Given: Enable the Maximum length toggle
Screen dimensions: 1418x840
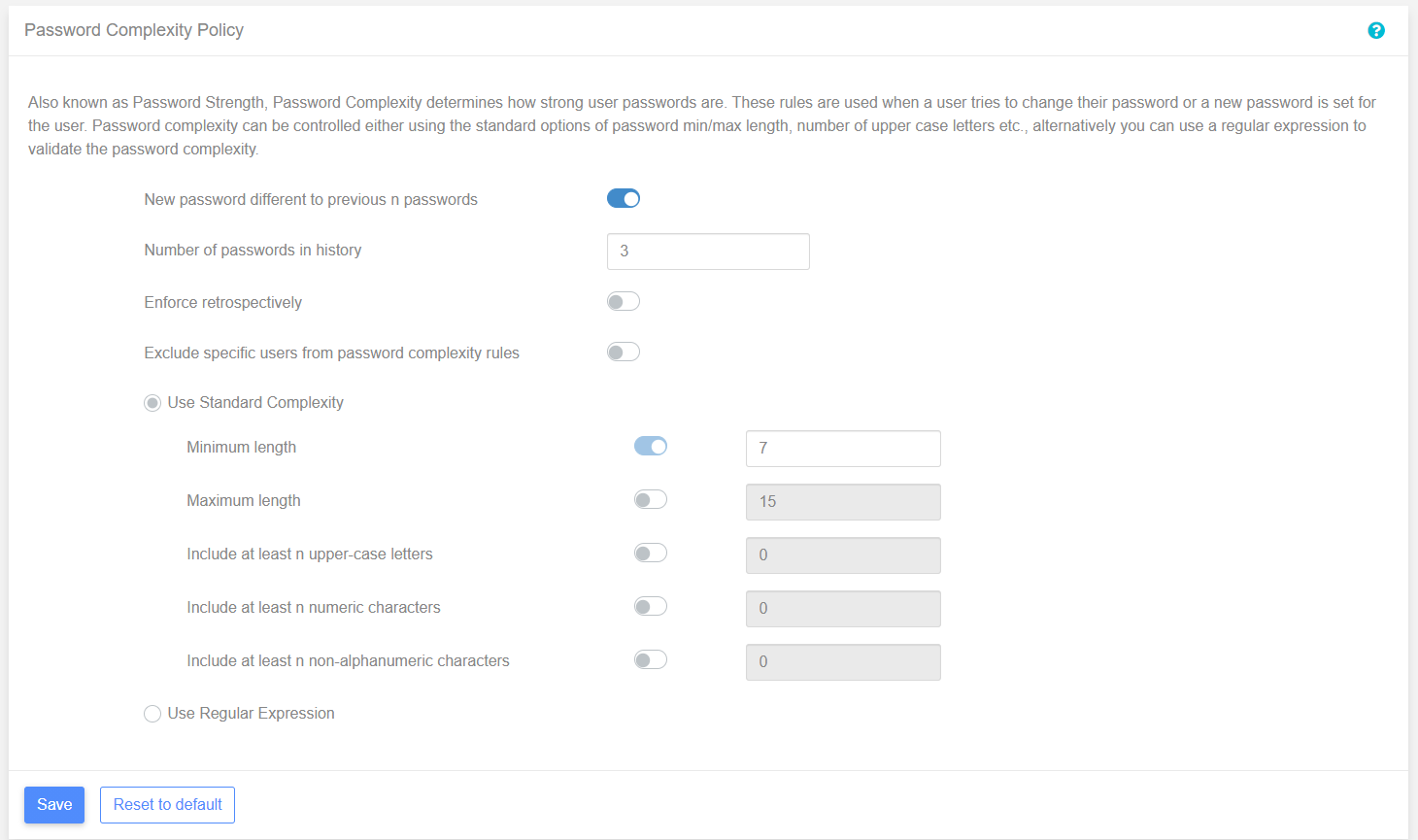Looking at the screenshot, I should [651, 500].
